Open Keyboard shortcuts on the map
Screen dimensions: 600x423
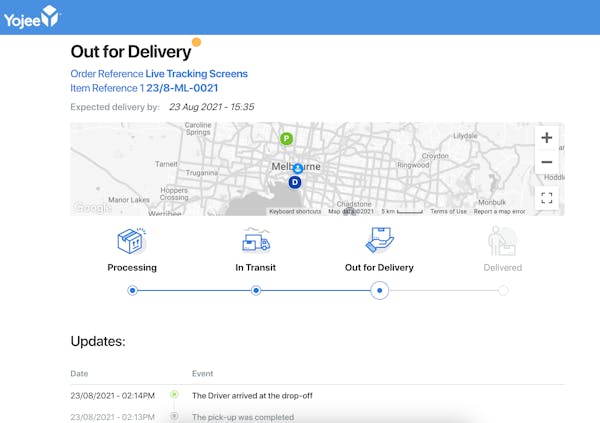pyautogui.click(x=295, y=211)
